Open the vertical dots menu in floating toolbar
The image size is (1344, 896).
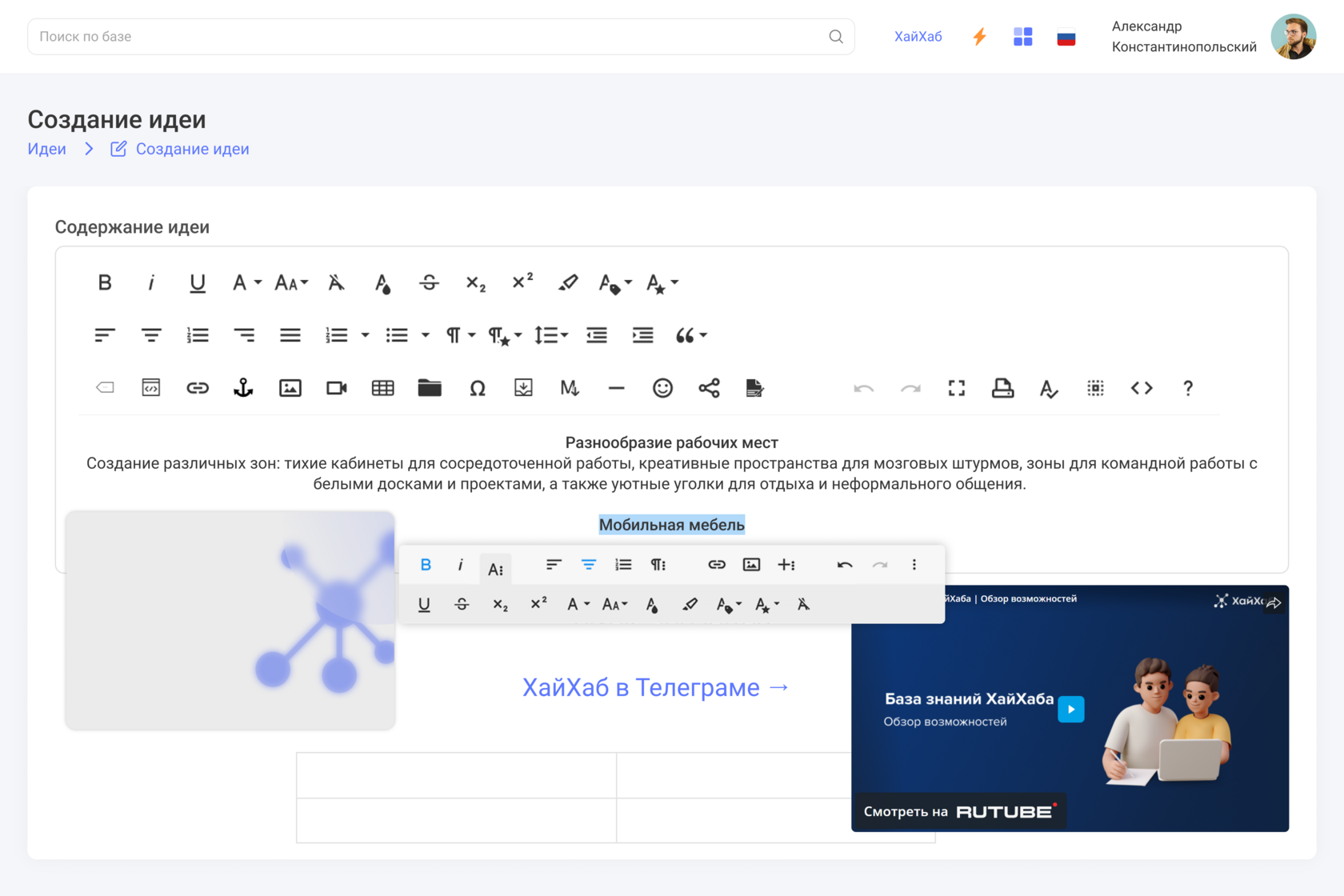coord(914,565)
